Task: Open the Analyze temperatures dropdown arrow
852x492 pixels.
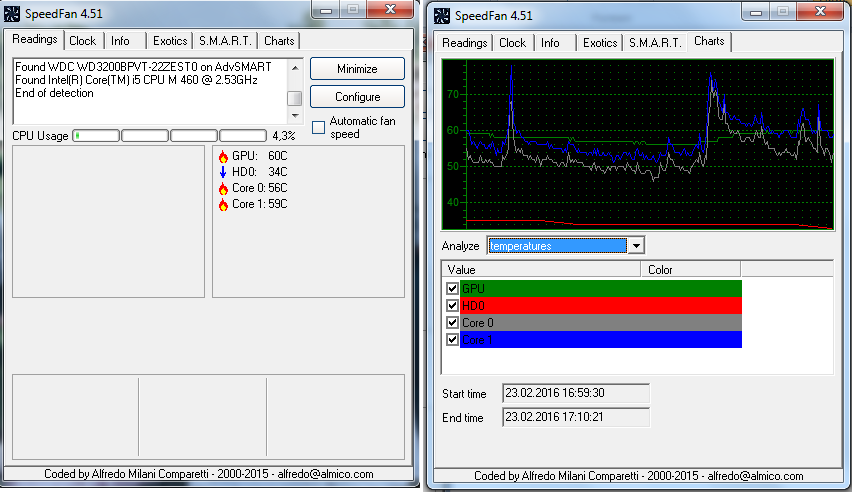Action: click(636, 246)
